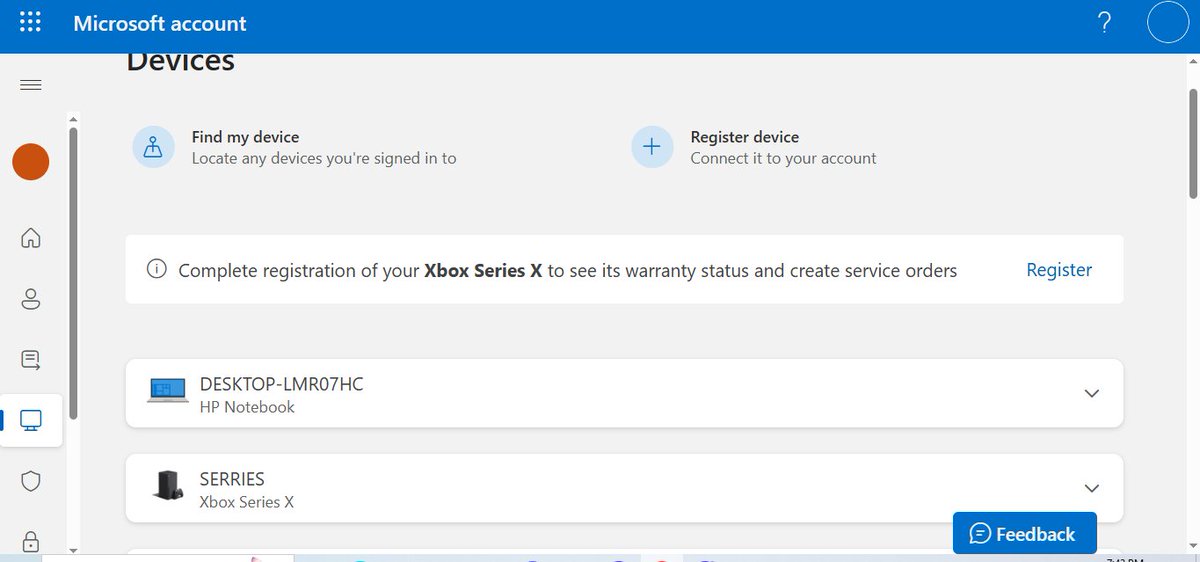Click the Feedback button
1200x562 pixels.
pyautogui.click(x=1025, y=534)
